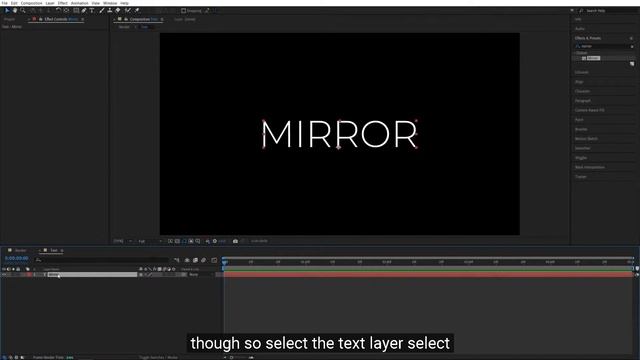Open the Graph Editor in timeline
640x360 pixels.
click(x=214, y=260)
